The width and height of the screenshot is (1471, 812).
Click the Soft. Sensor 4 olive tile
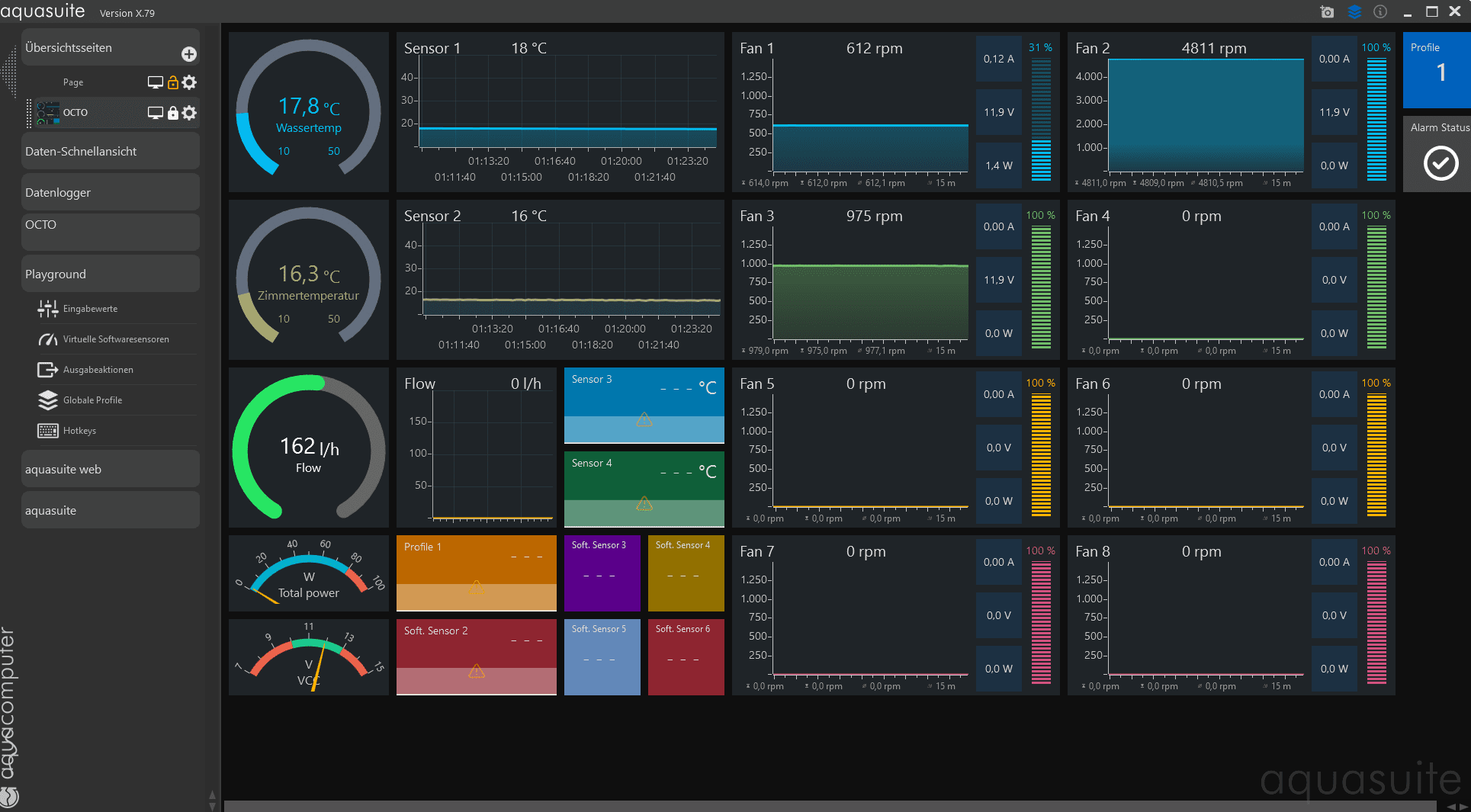click(686, 573)
